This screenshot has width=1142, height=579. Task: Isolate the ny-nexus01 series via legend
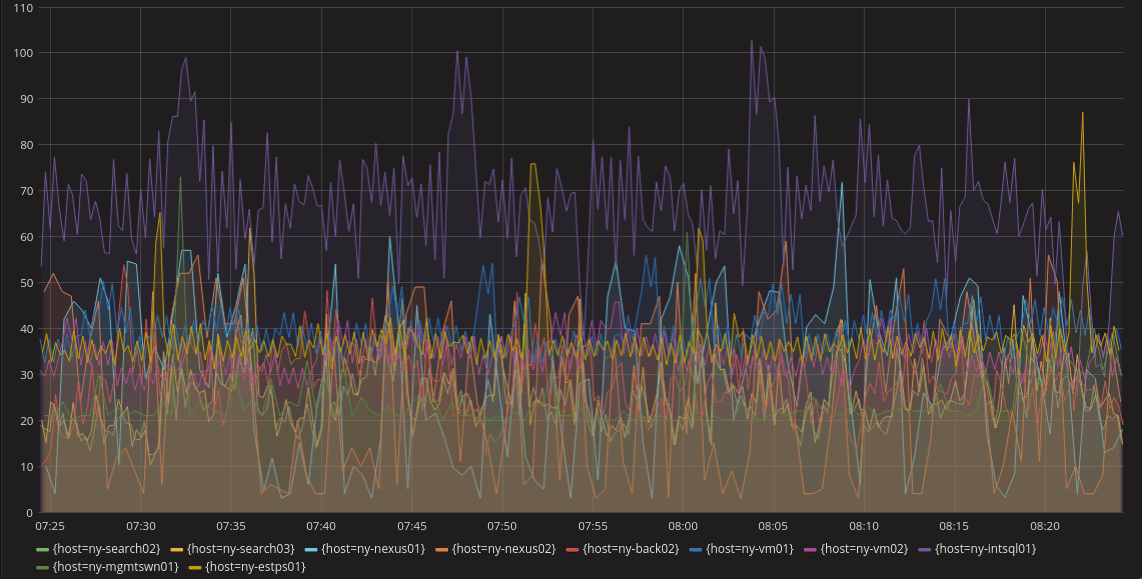pos(371,549)
